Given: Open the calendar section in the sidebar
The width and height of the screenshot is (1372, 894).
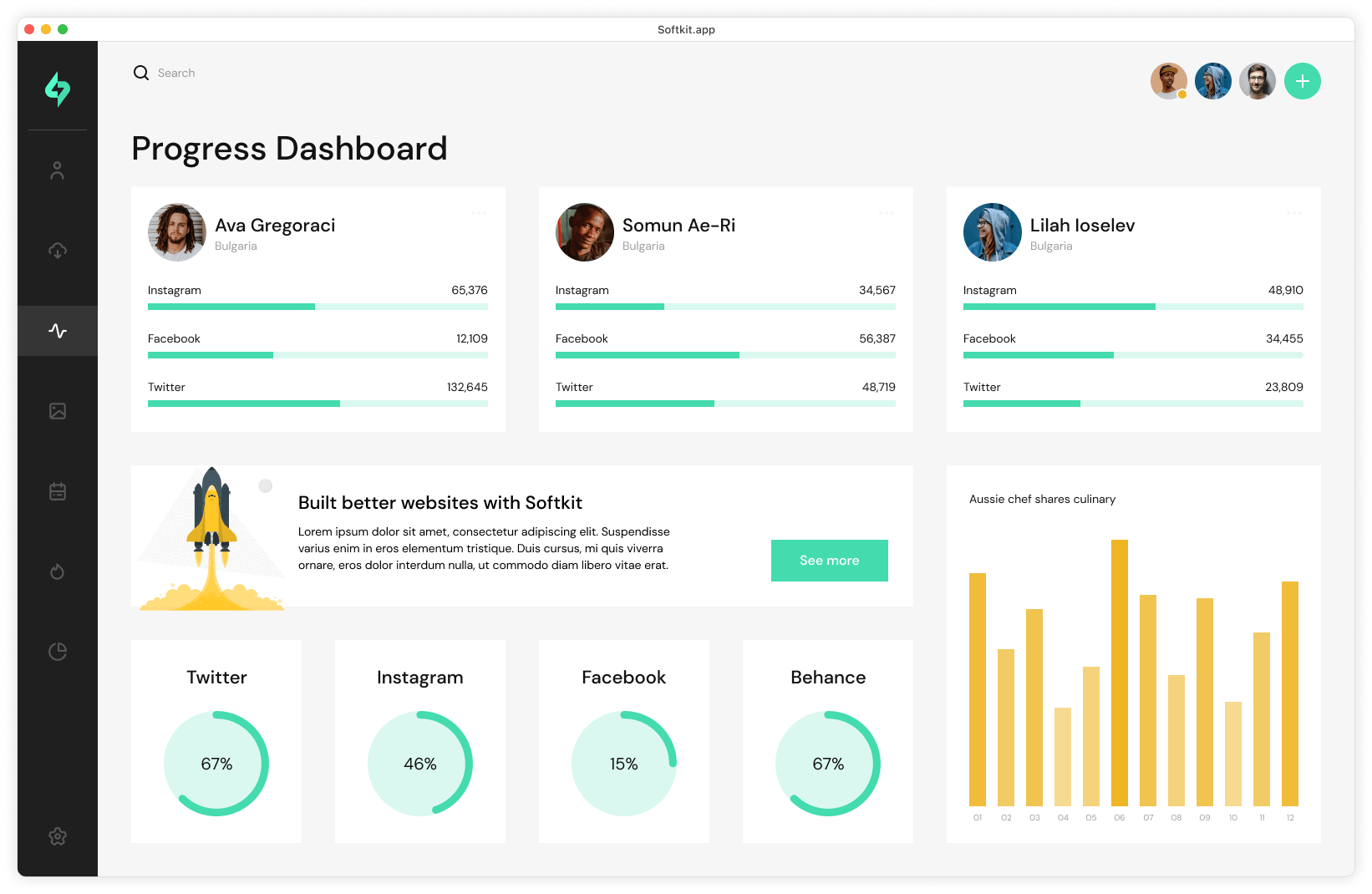Looking at the screenshot, I should [57, 491].
